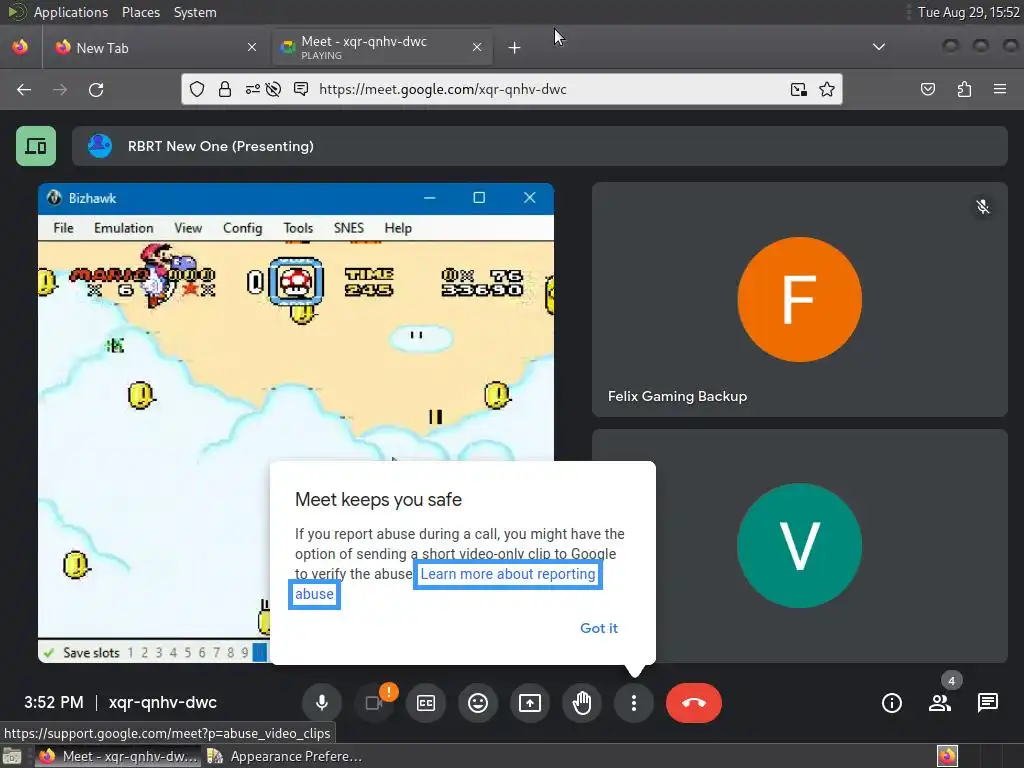Toggle the camera button with warning badge
Screen dimensions: 1024x768
tap(374, 703)
